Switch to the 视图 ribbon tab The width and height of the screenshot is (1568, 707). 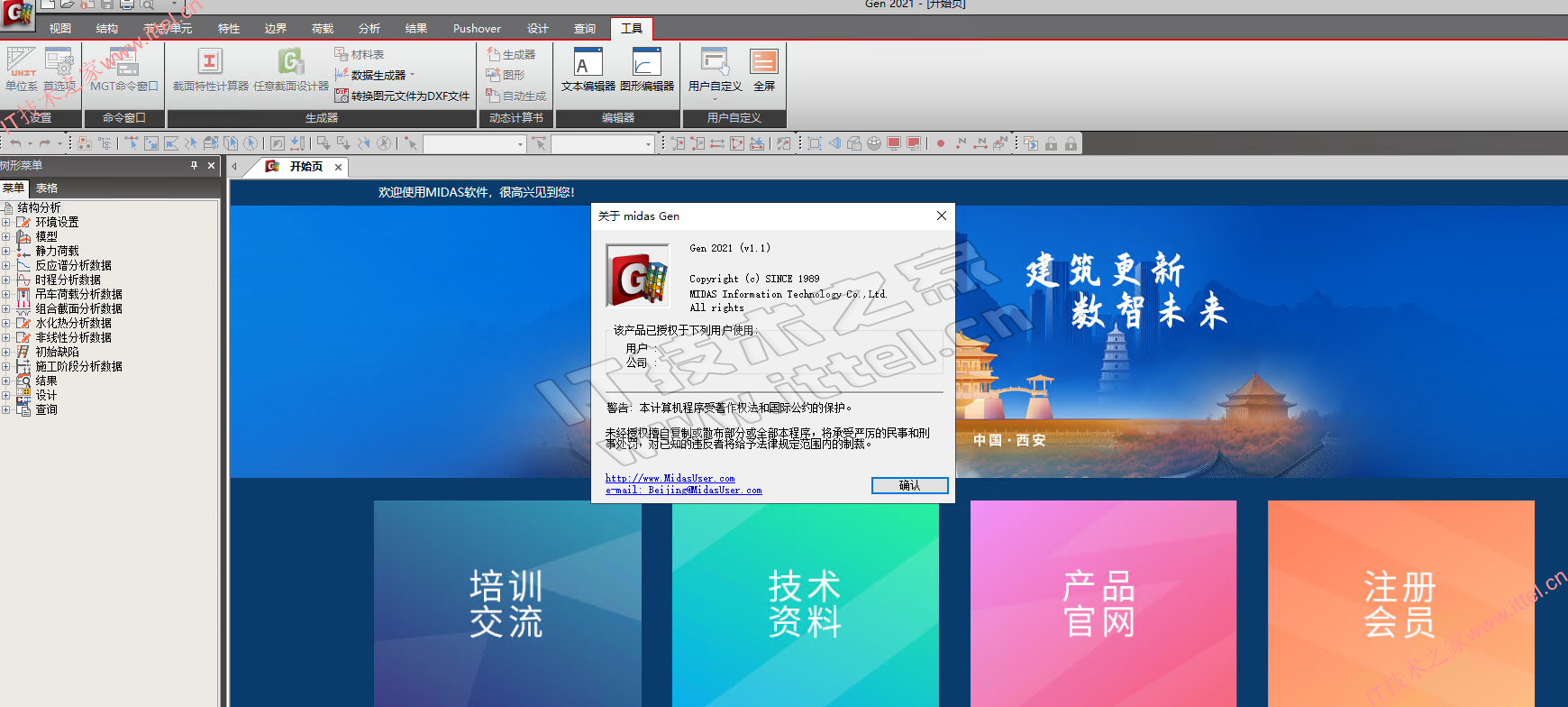(60, 29)
